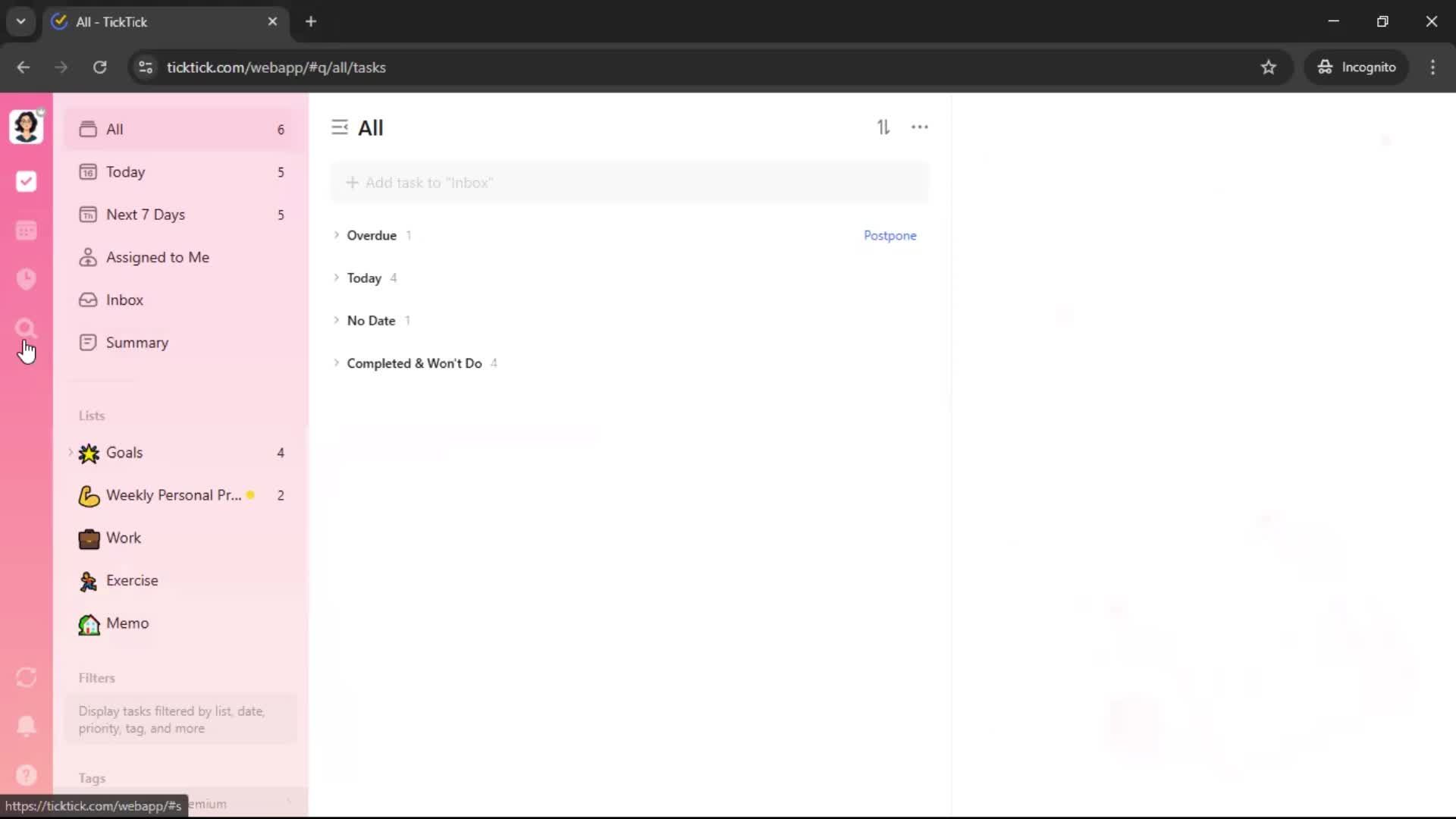
Task: Click the user profile avatar
Action: point(26,126)
